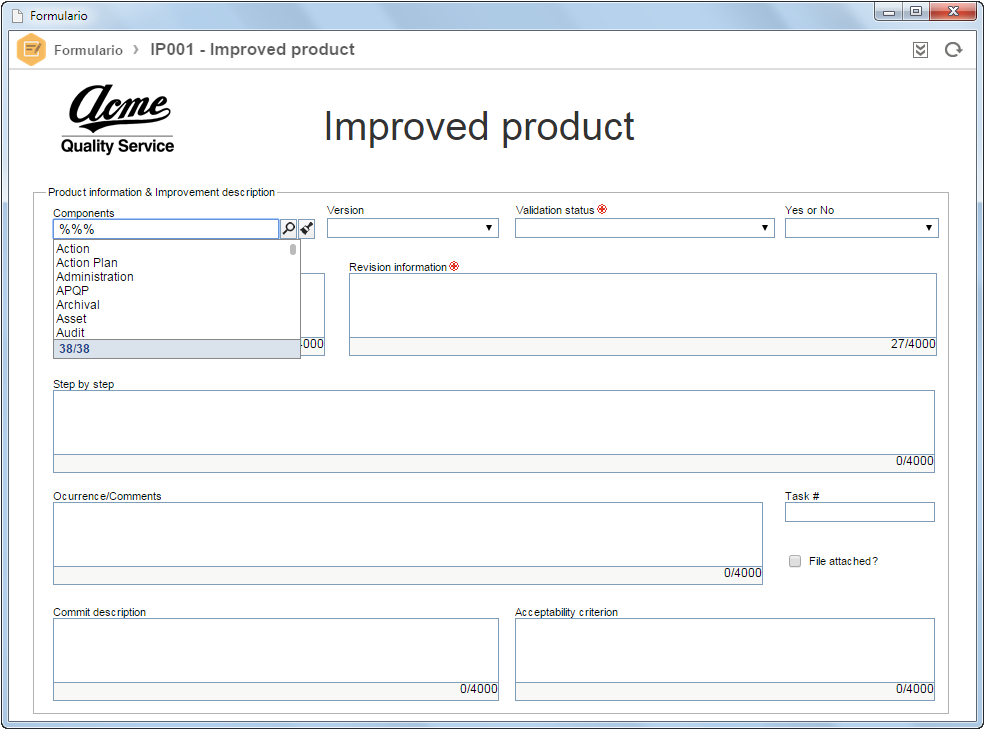This screenshot has width=985, height=730.
Task: Expand the Validation status dropdown
Action: pos(645,228)
